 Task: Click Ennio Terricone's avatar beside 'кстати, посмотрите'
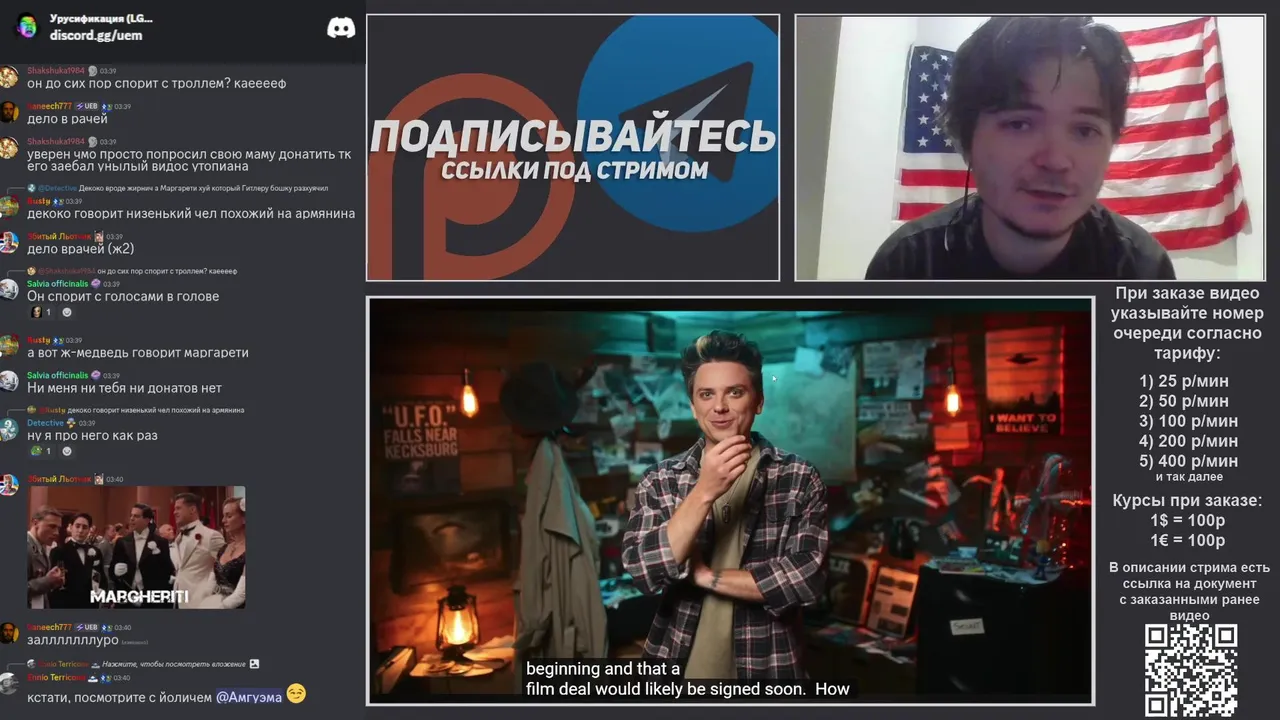[9, 684]
